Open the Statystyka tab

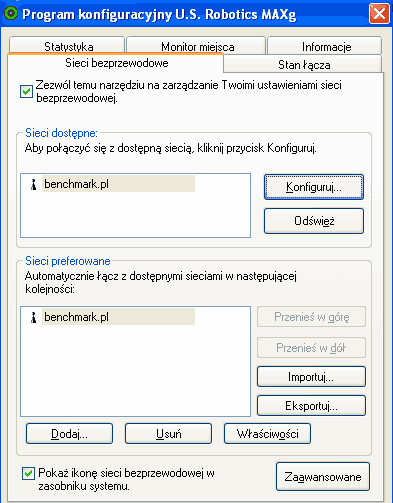67,46
